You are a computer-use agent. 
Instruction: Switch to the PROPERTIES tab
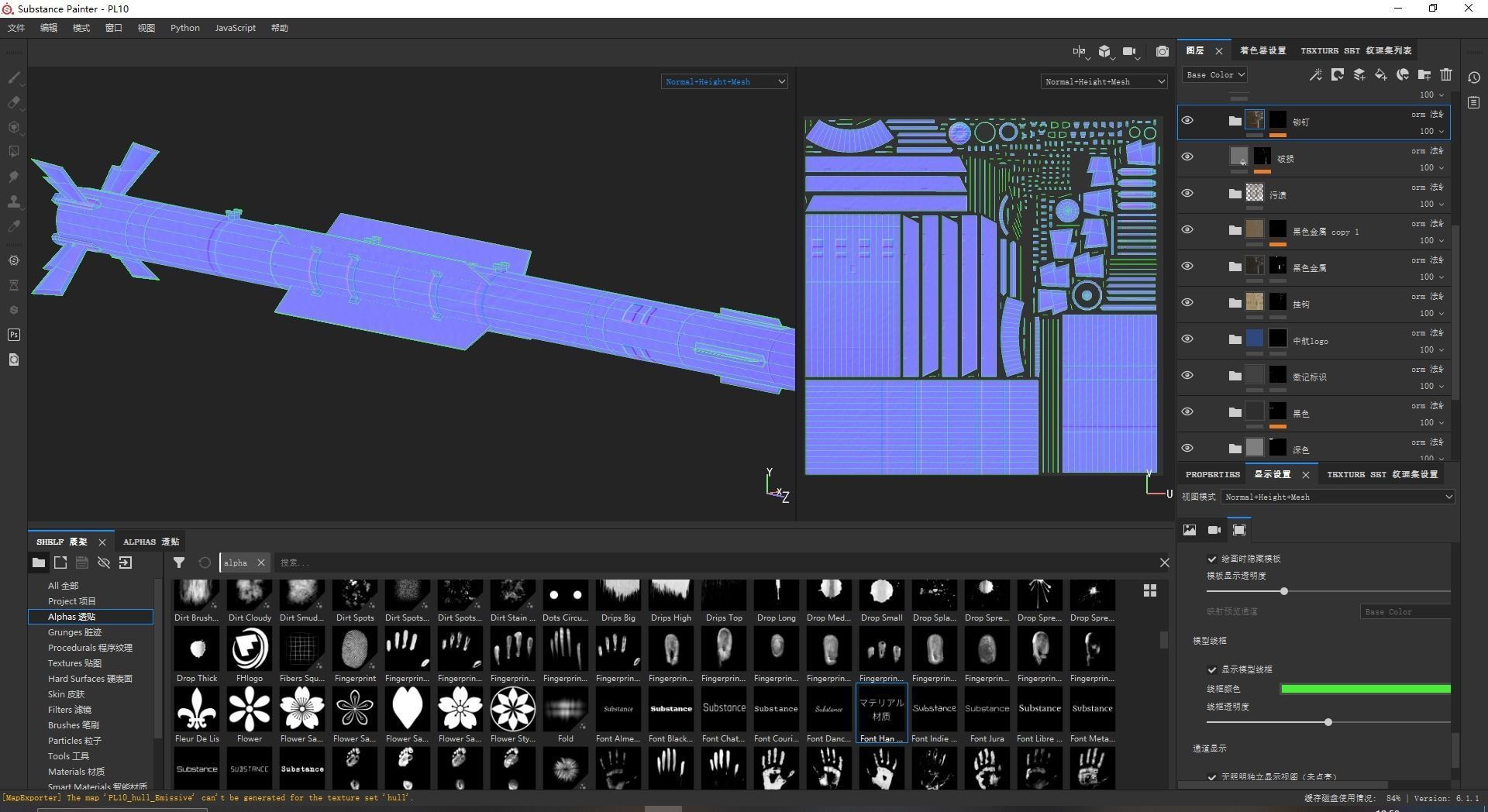(1212, 474)
